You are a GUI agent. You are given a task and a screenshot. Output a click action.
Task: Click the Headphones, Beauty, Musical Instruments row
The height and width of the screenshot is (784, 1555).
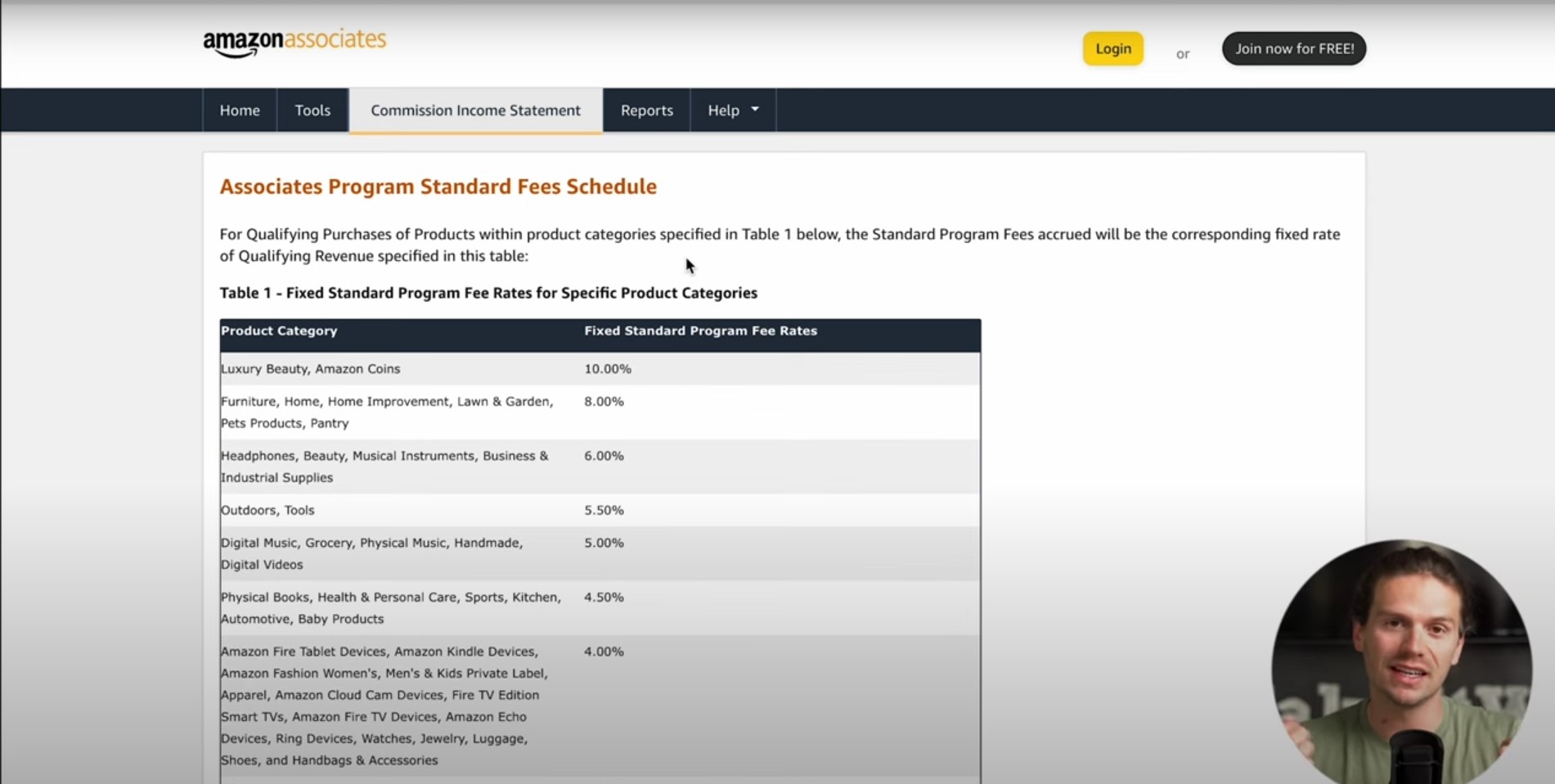point(600,467)
